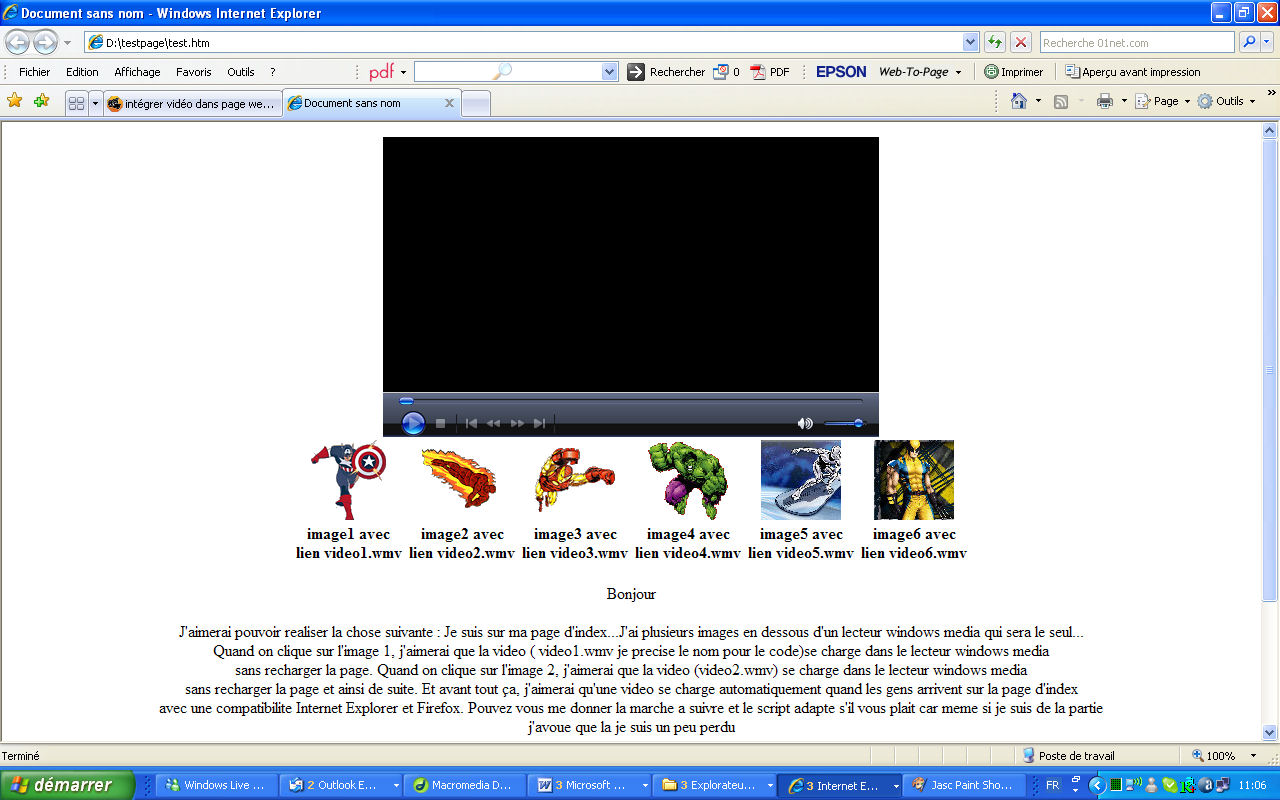Switch to Macromedia D... taskbar button
Image resolution: width=1280 pixels, height=800 pixels.
466,785
